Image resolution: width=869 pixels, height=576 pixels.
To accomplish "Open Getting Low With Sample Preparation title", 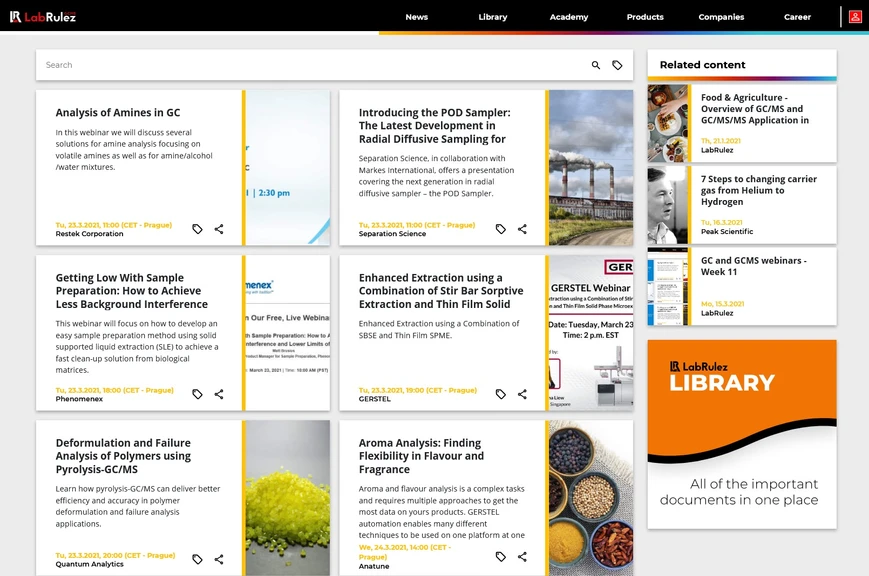I will tap(131, 291).
